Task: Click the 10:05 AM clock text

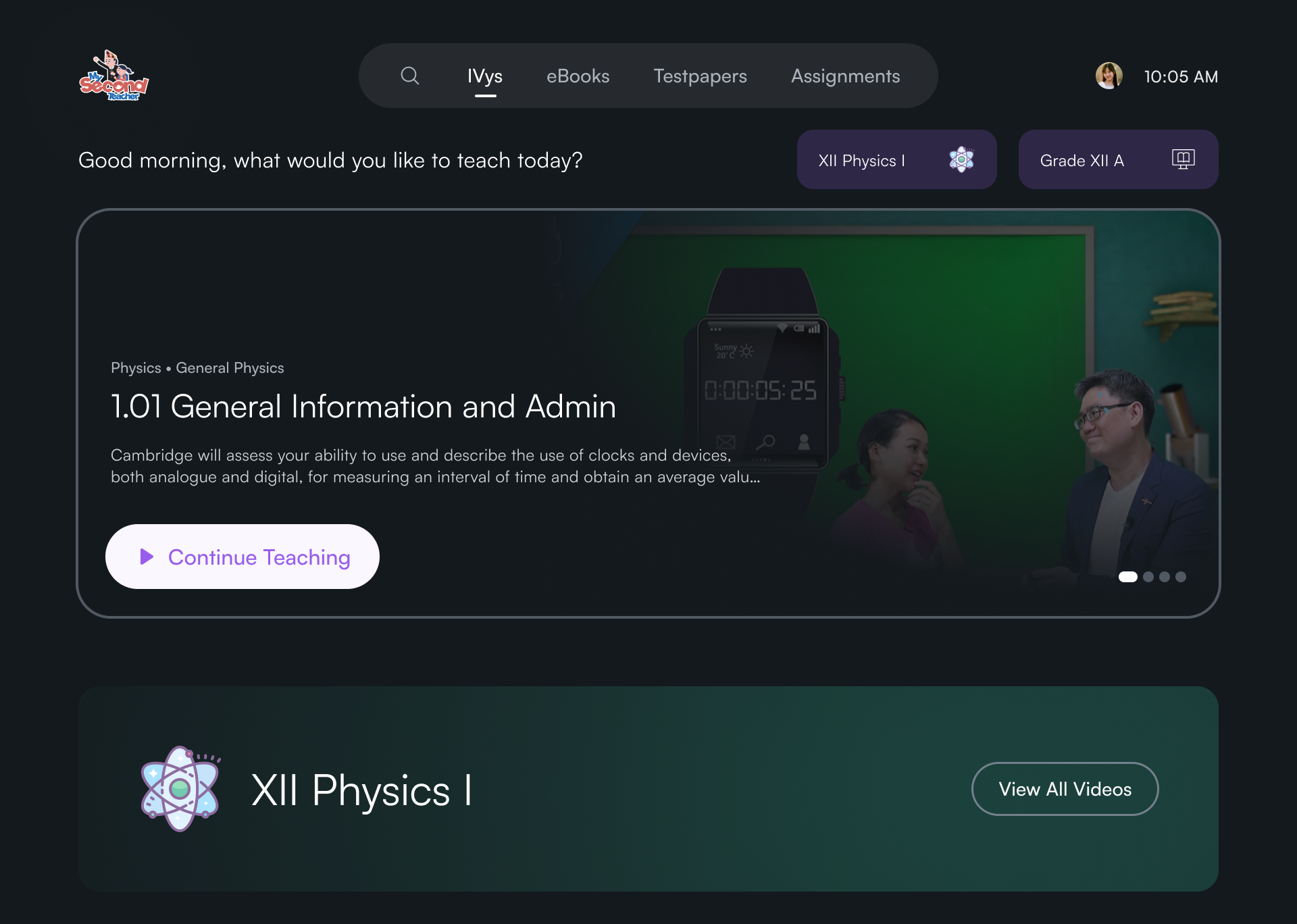Action: pyautogui.click(x=1181, y=76)
